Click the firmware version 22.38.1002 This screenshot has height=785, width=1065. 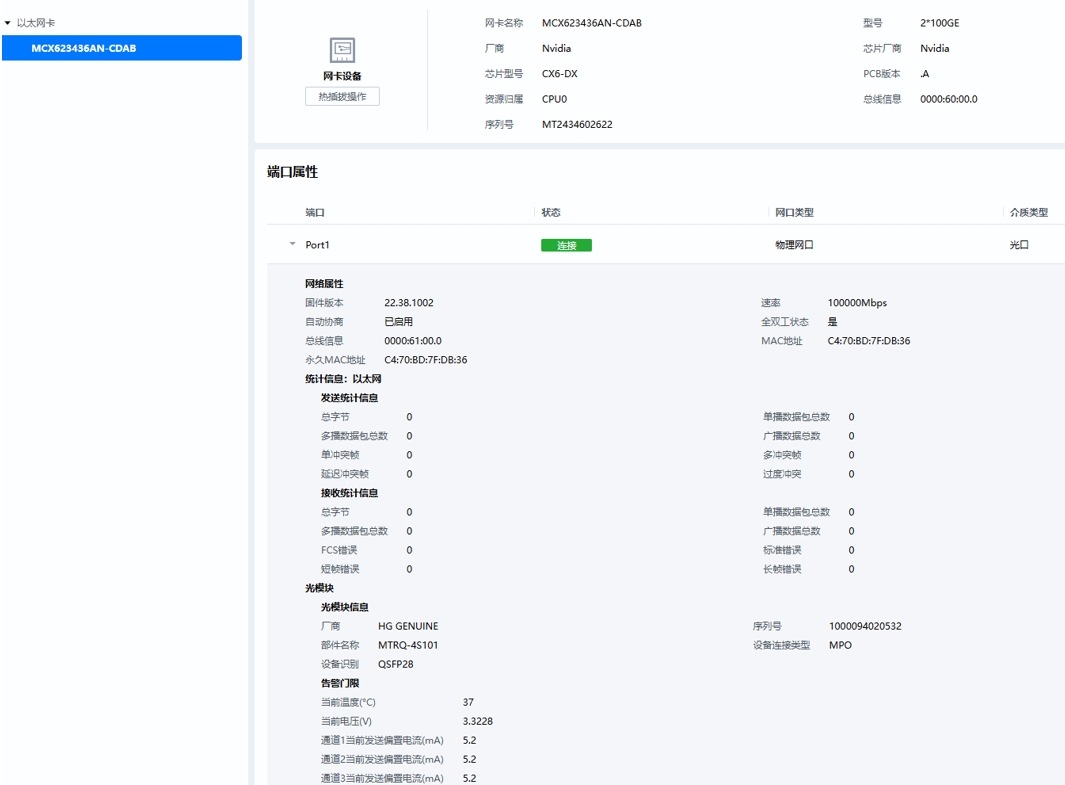[409, 303]
